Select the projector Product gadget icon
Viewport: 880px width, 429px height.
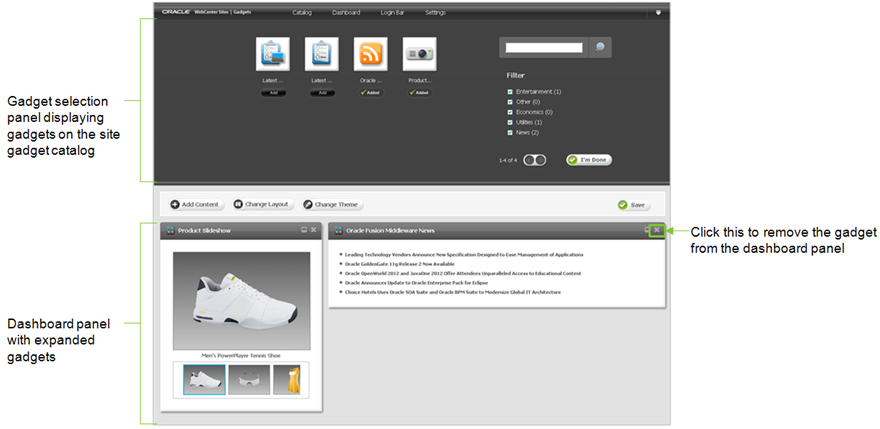[x=420, y=54]
